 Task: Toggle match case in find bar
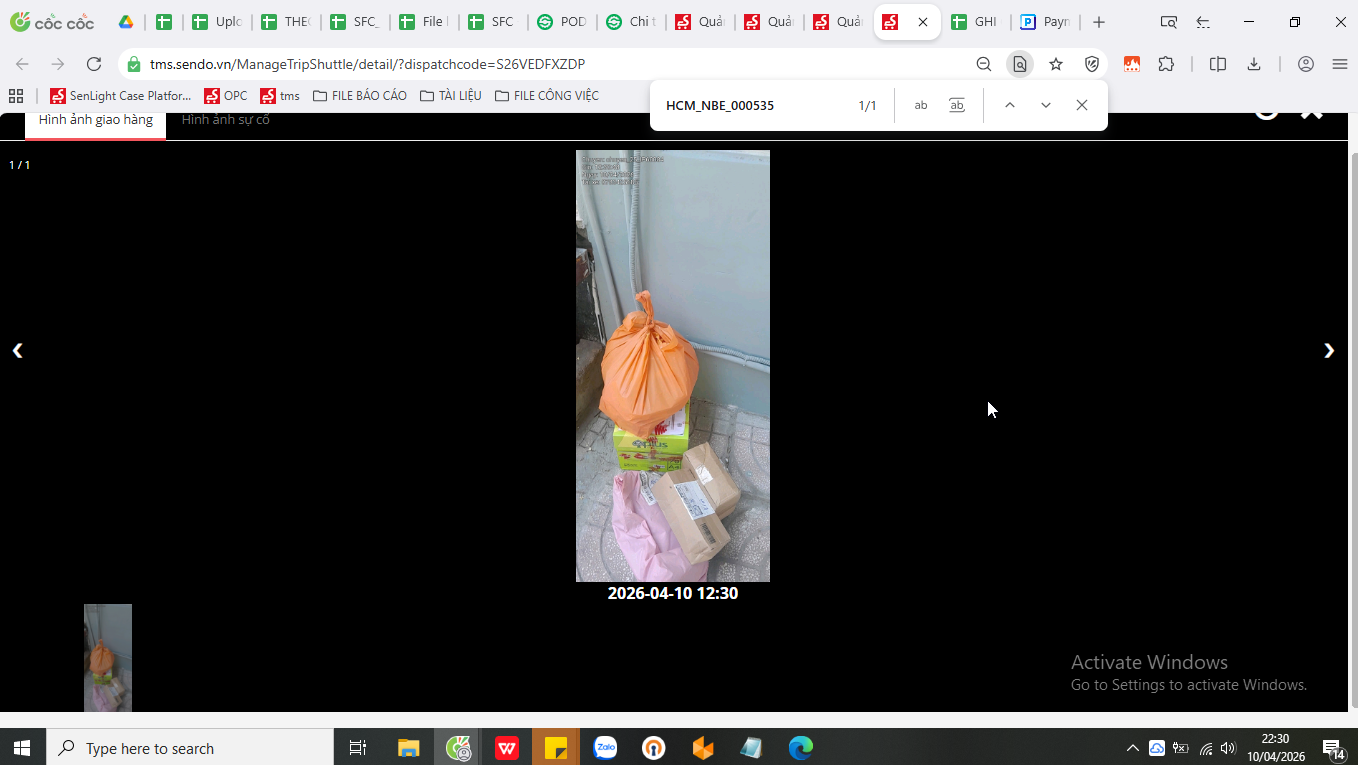921,106
